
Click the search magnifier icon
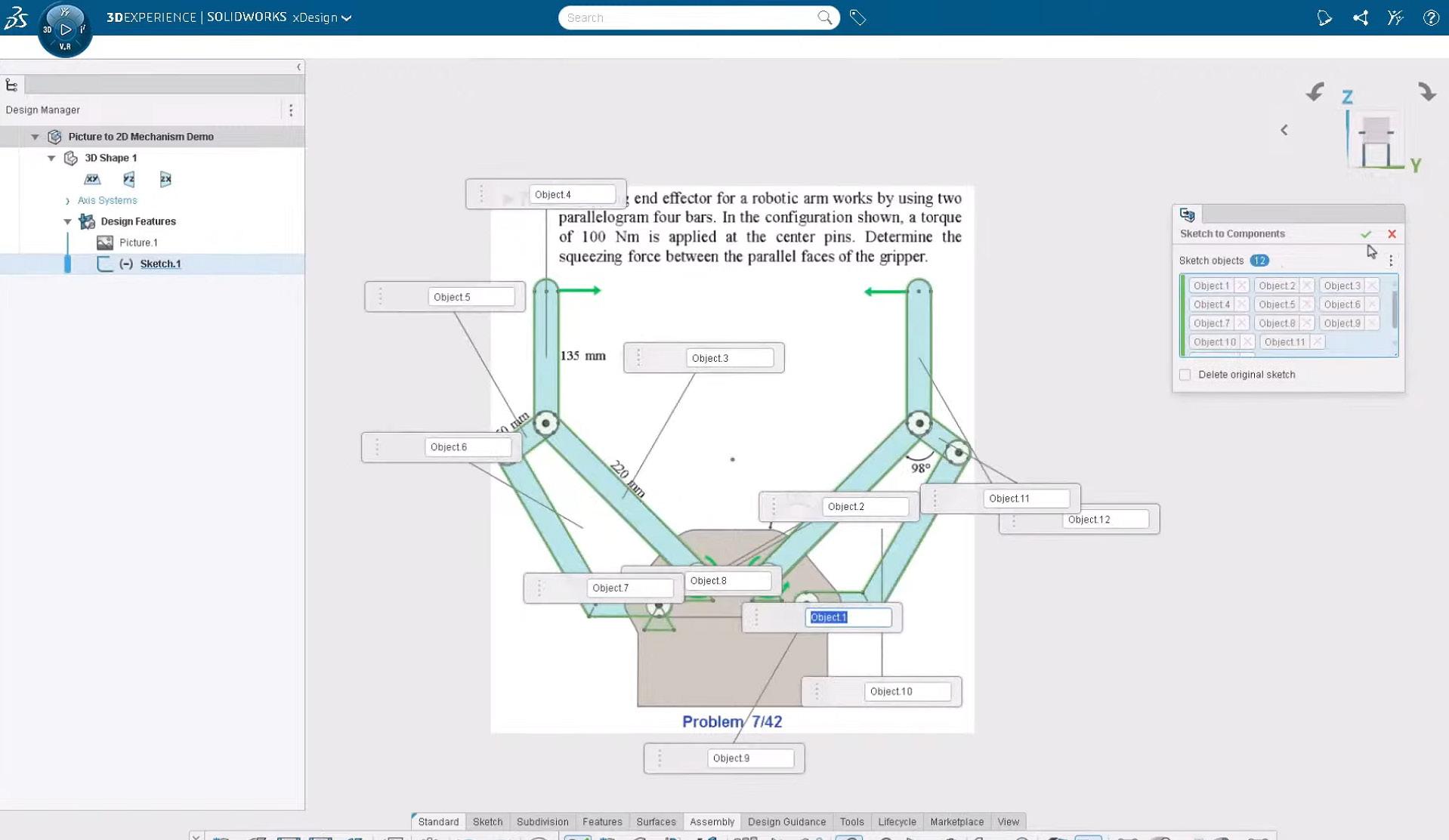(x=824, y=17)
